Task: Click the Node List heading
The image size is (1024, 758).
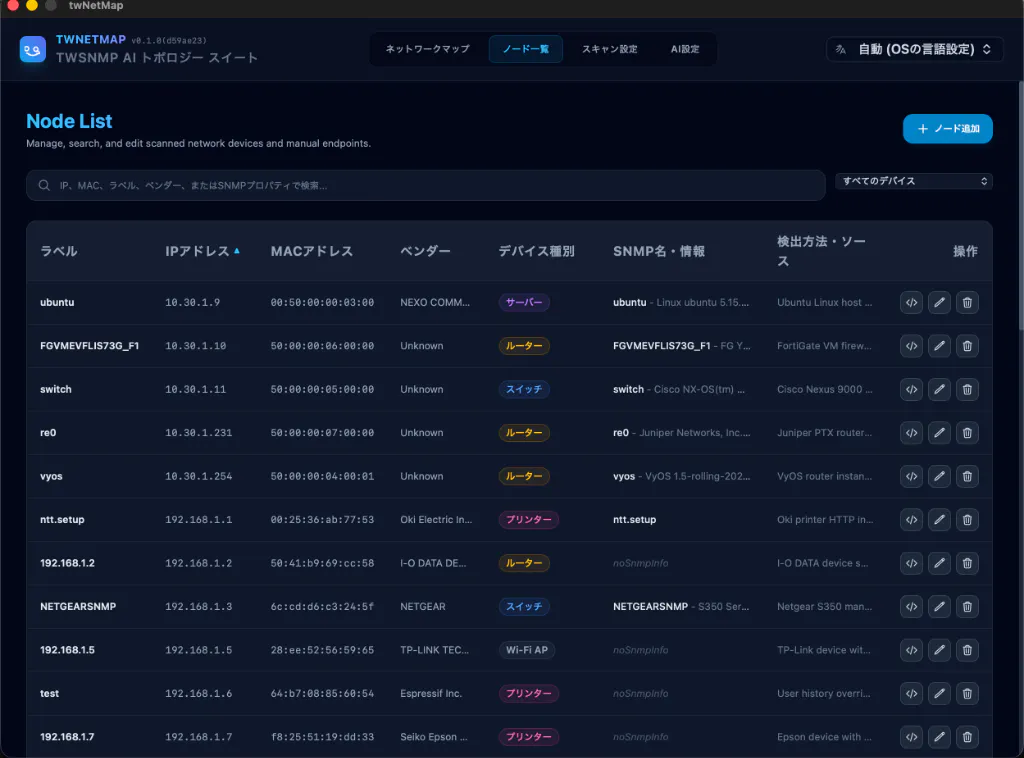Action: (x=69, y=121)
